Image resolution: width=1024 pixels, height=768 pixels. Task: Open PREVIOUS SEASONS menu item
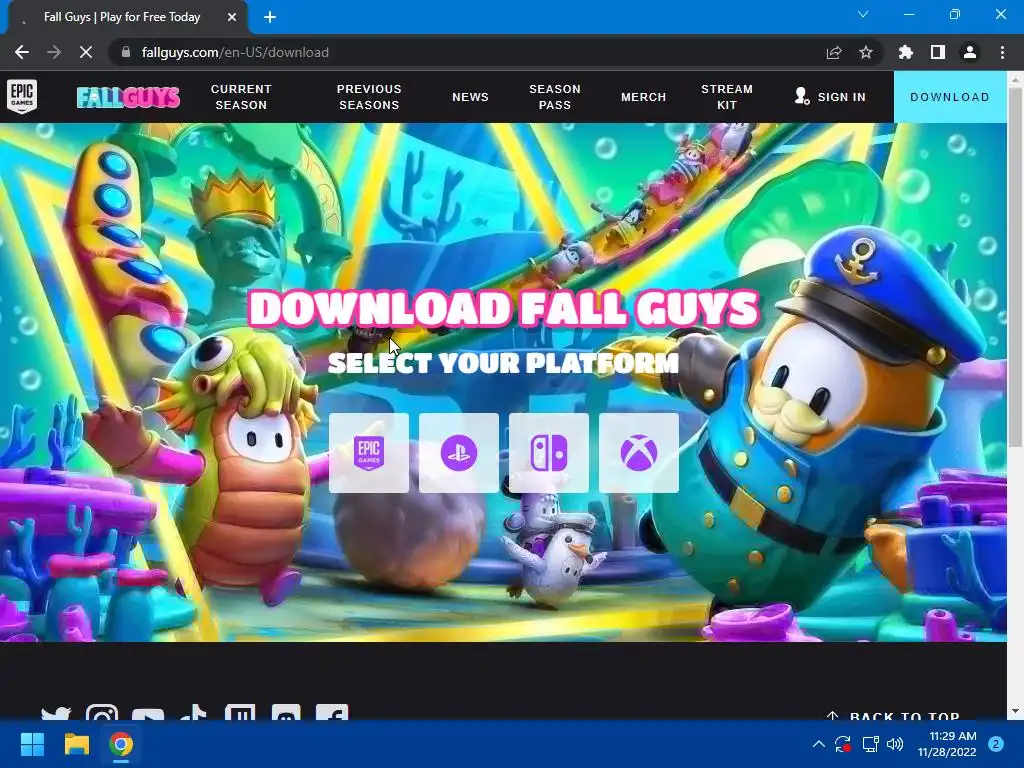point(369,97)
